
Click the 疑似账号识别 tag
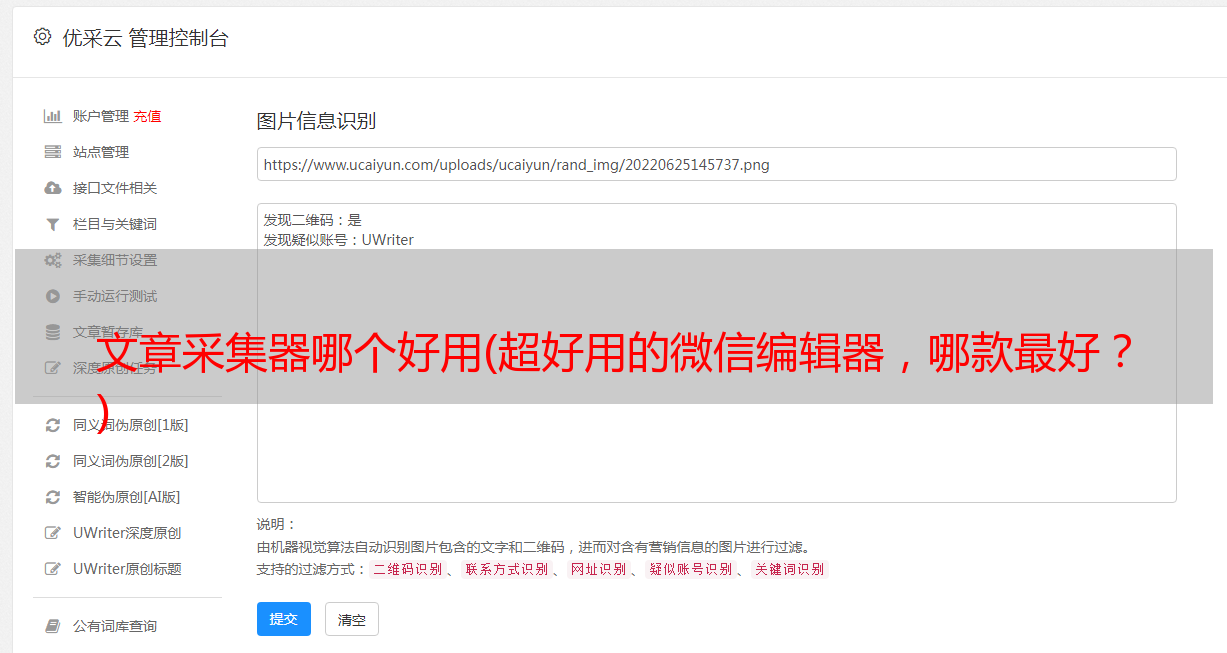pyautogui.click(x=691, y=569)
